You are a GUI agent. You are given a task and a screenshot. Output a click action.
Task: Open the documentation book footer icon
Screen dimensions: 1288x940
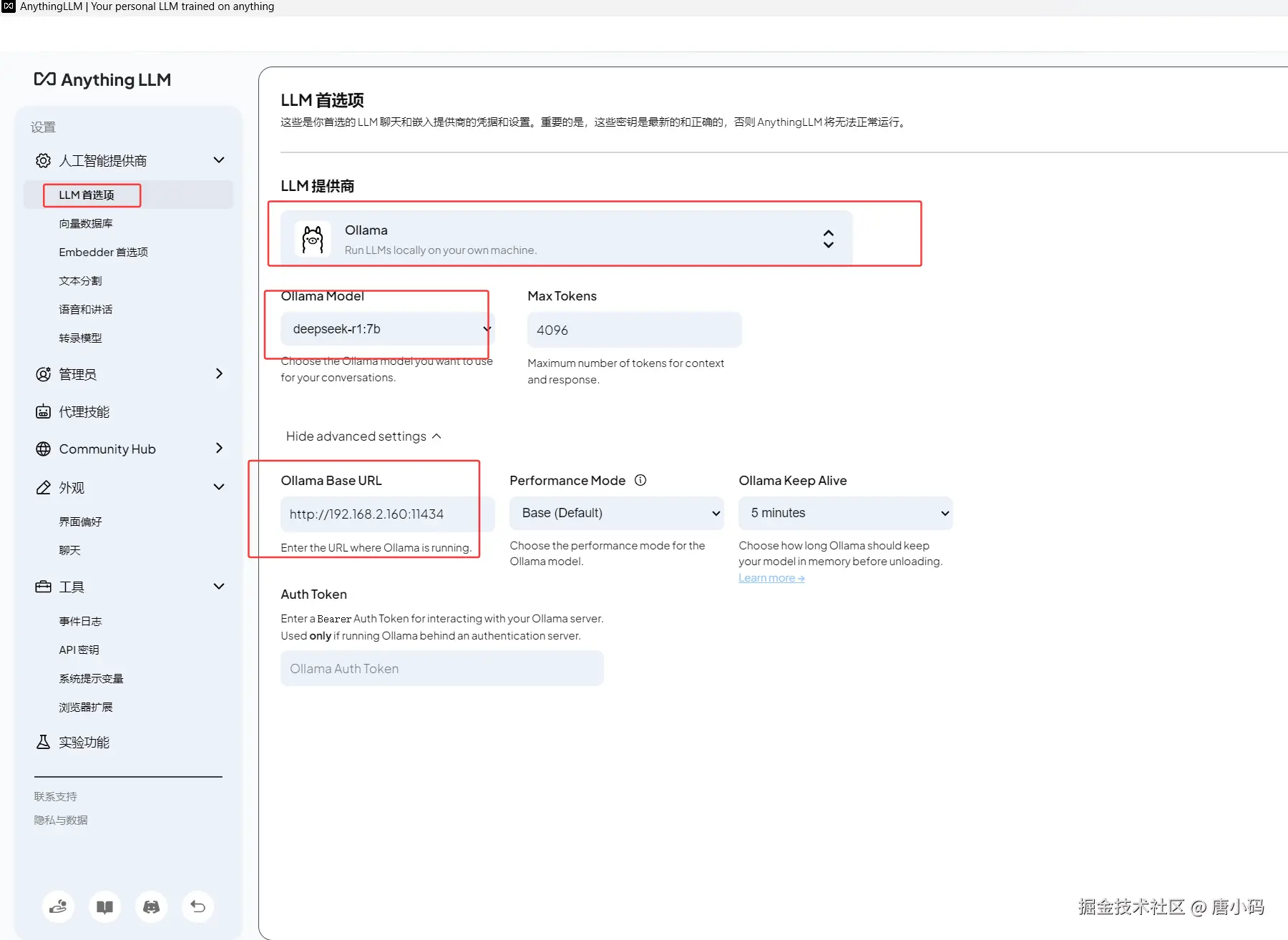pos(104,907)
